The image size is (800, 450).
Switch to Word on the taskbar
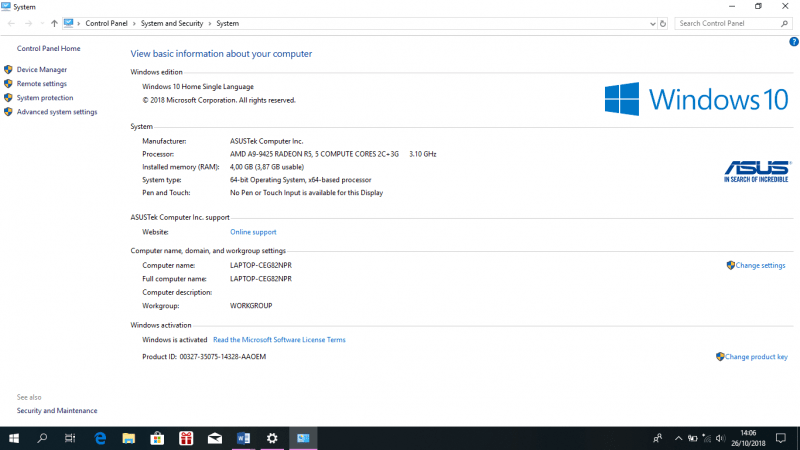click(243, 438)
